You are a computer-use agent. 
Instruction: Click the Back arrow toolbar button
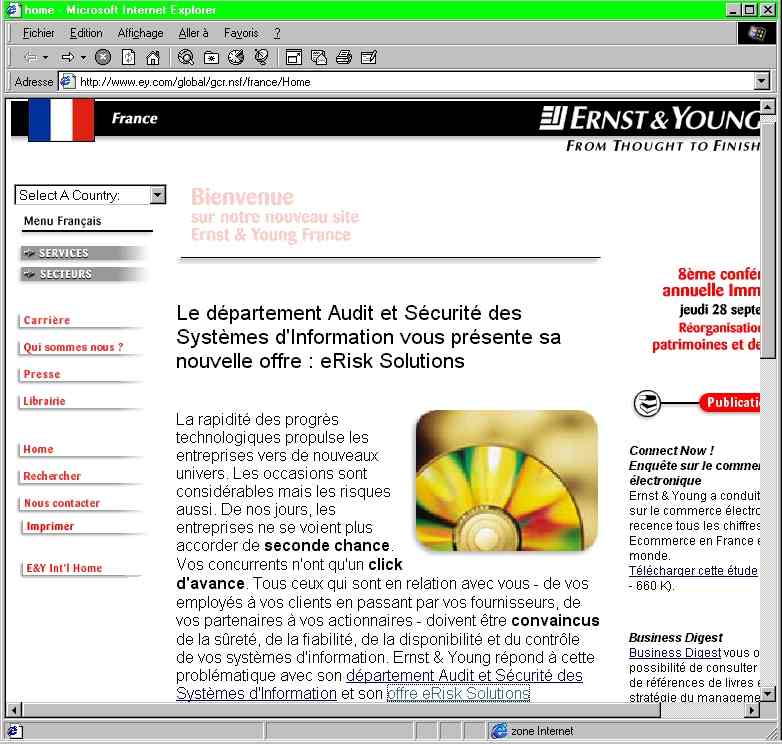pos(31,58)
